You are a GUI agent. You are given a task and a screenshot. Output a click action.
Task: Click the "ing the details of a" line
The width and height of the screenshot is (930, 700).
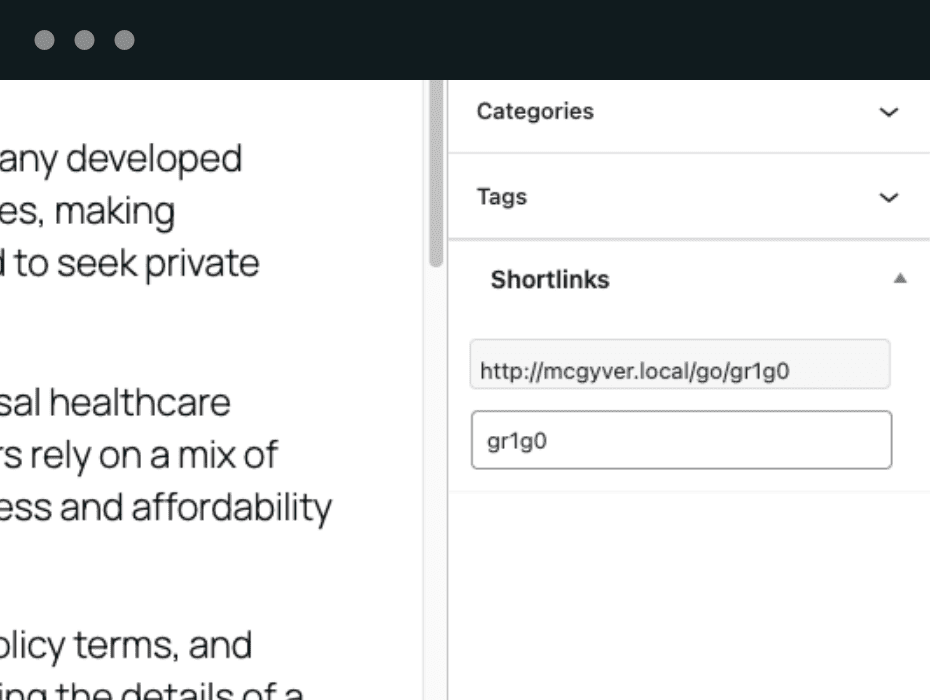click(x=150, y=690)
